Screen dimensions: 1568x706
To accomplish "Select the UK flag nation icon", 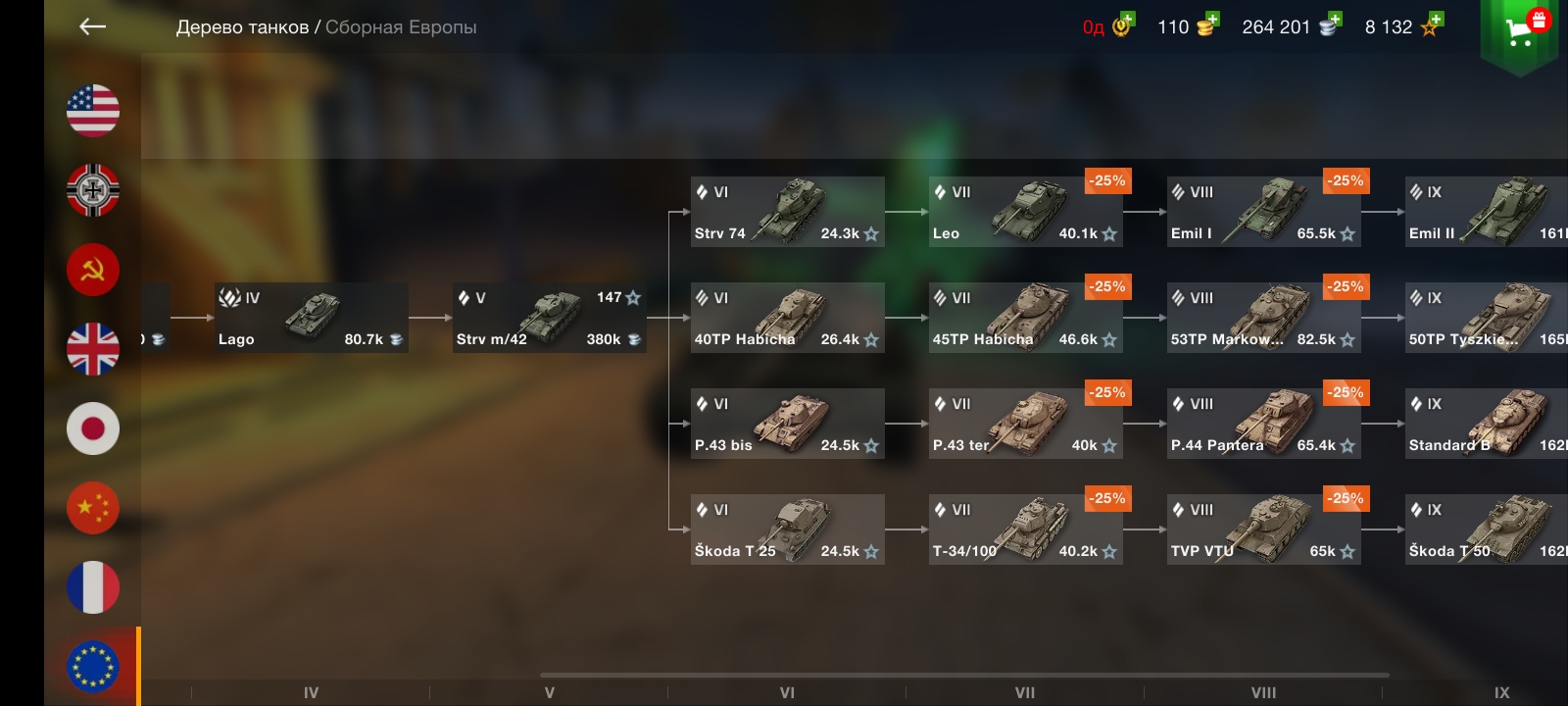I will (x=93, y=348).
